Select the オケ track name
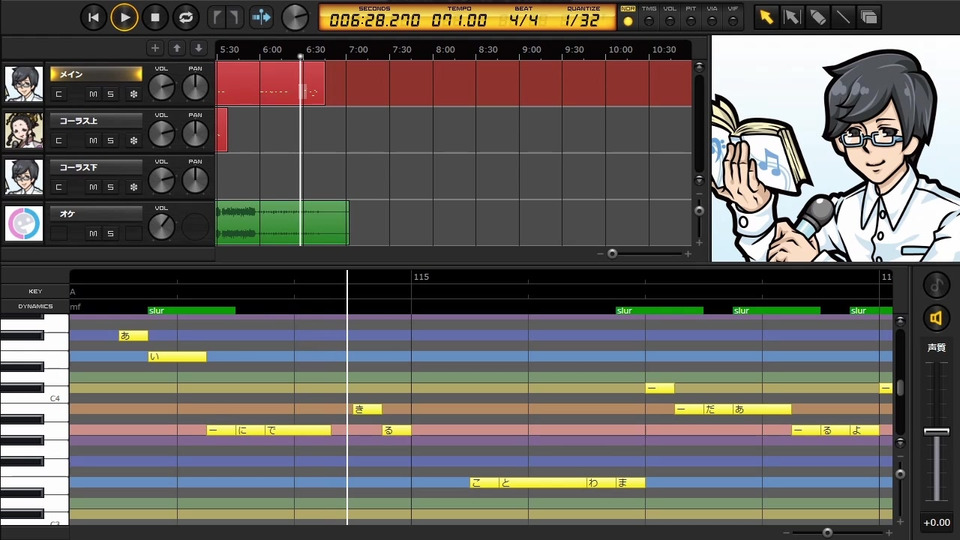The width and height of the screenshot is (960, 540). click(x=96, y=214)
